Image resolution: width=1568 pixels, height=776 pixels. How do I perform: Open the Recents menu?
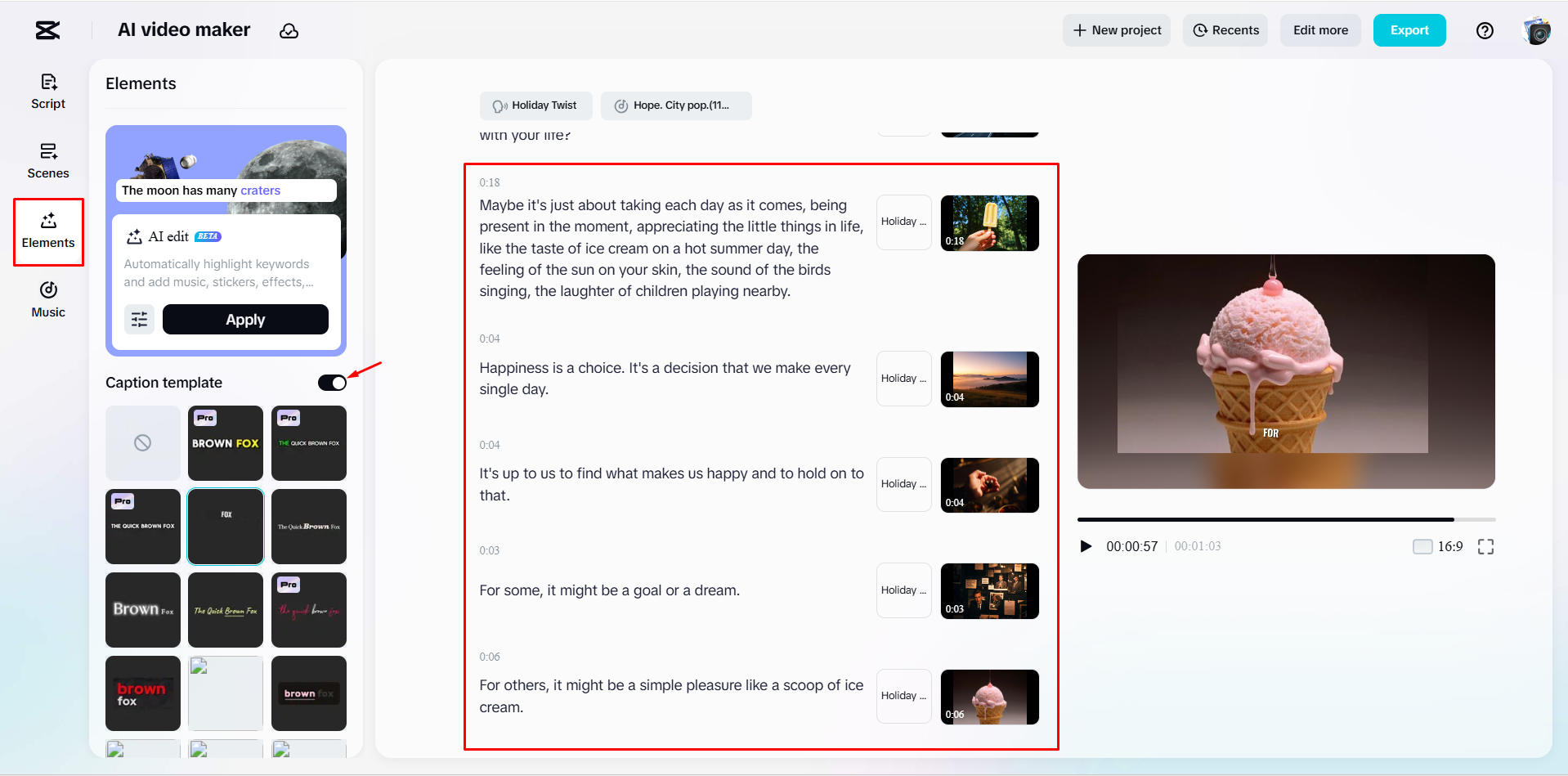tap(1225, 30)
